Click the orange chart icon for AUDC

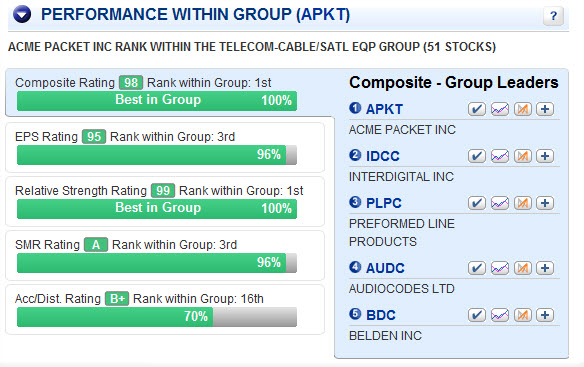tap(523, 268)
